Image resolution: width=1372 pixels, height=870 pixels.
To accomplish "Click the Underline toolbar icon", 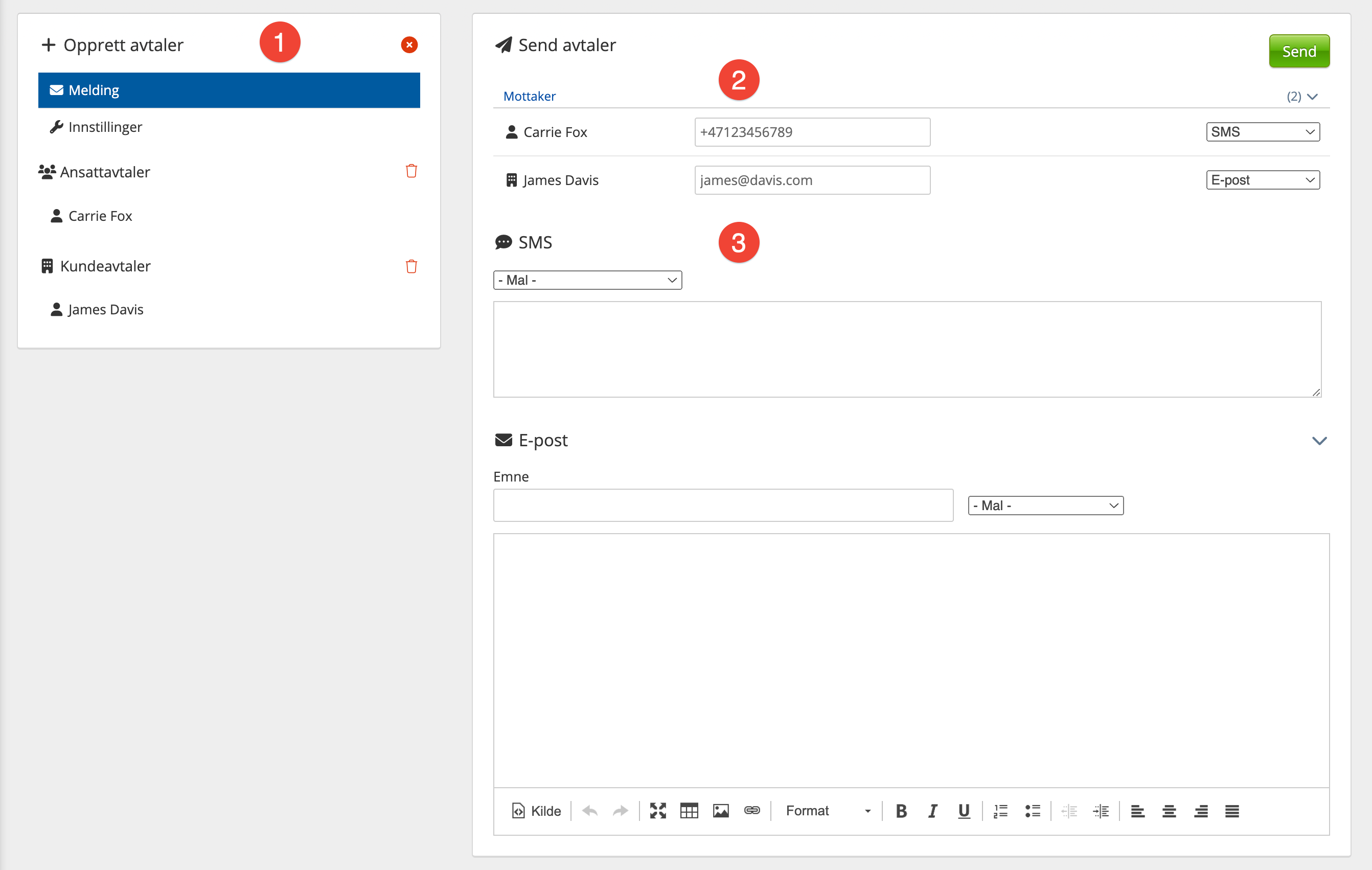I will pyautogui.click(x=964, y=811).
